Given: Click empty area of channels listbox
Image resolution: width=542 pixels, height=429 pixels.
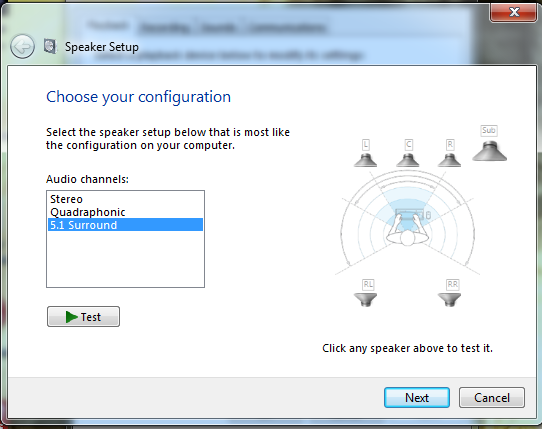Looking at the screenshot, I should 125,259.
